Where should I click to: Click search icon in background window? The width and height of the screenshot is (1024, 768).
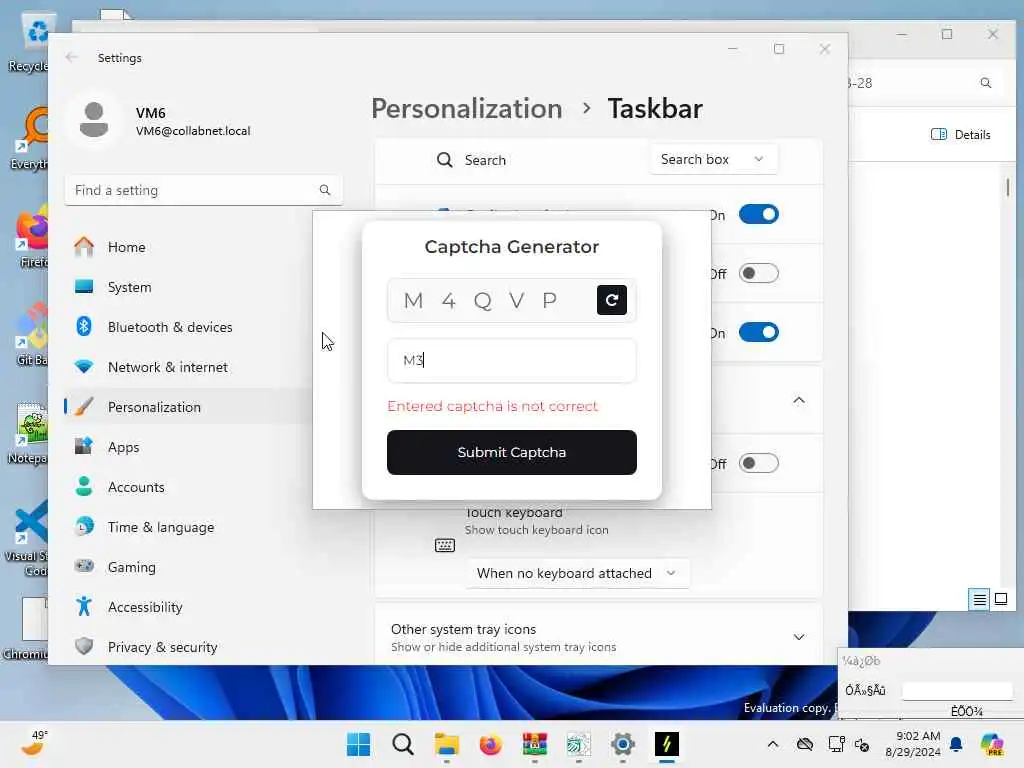click(x=985, y=83)
